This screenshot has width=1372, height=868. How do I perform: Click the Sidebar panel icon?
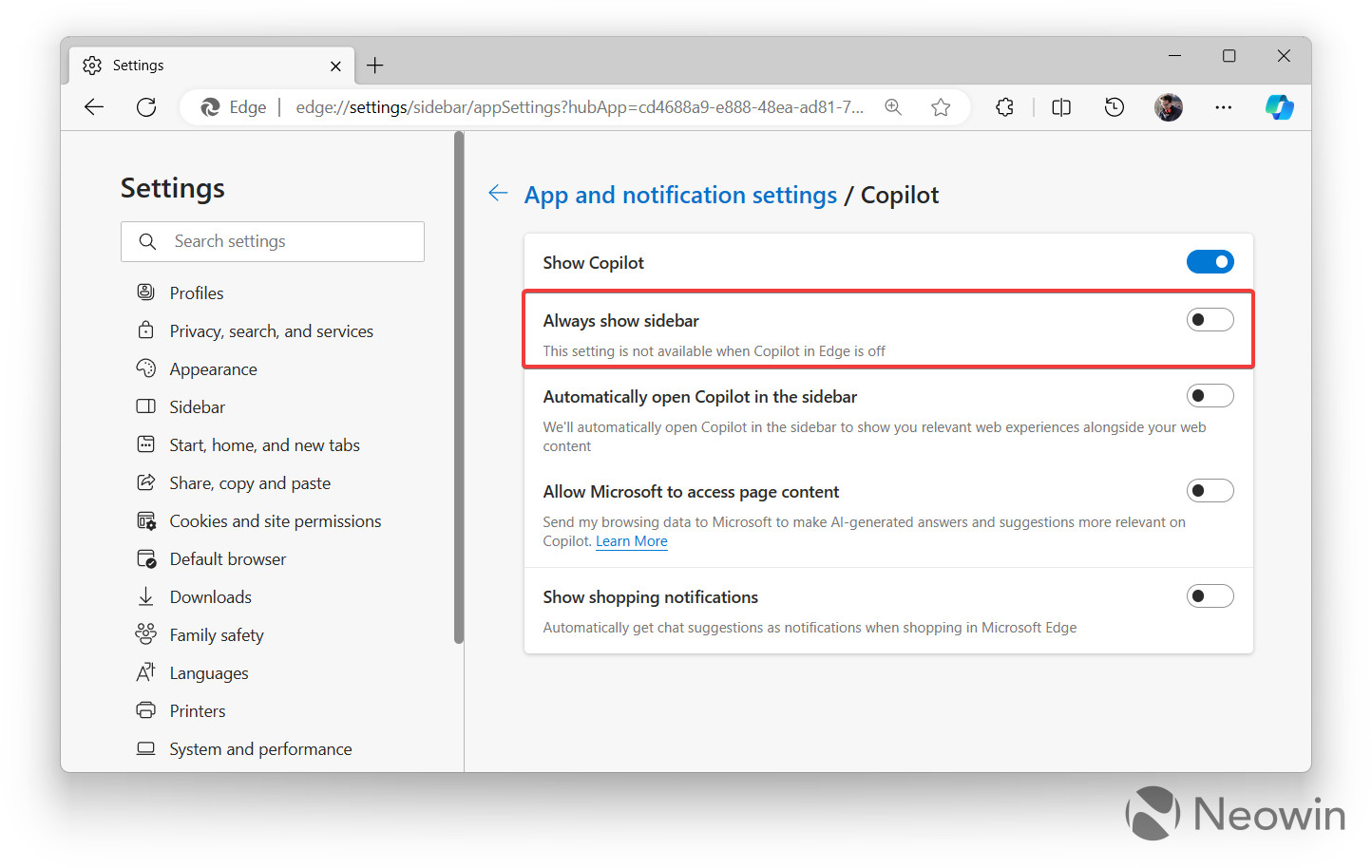145,406
